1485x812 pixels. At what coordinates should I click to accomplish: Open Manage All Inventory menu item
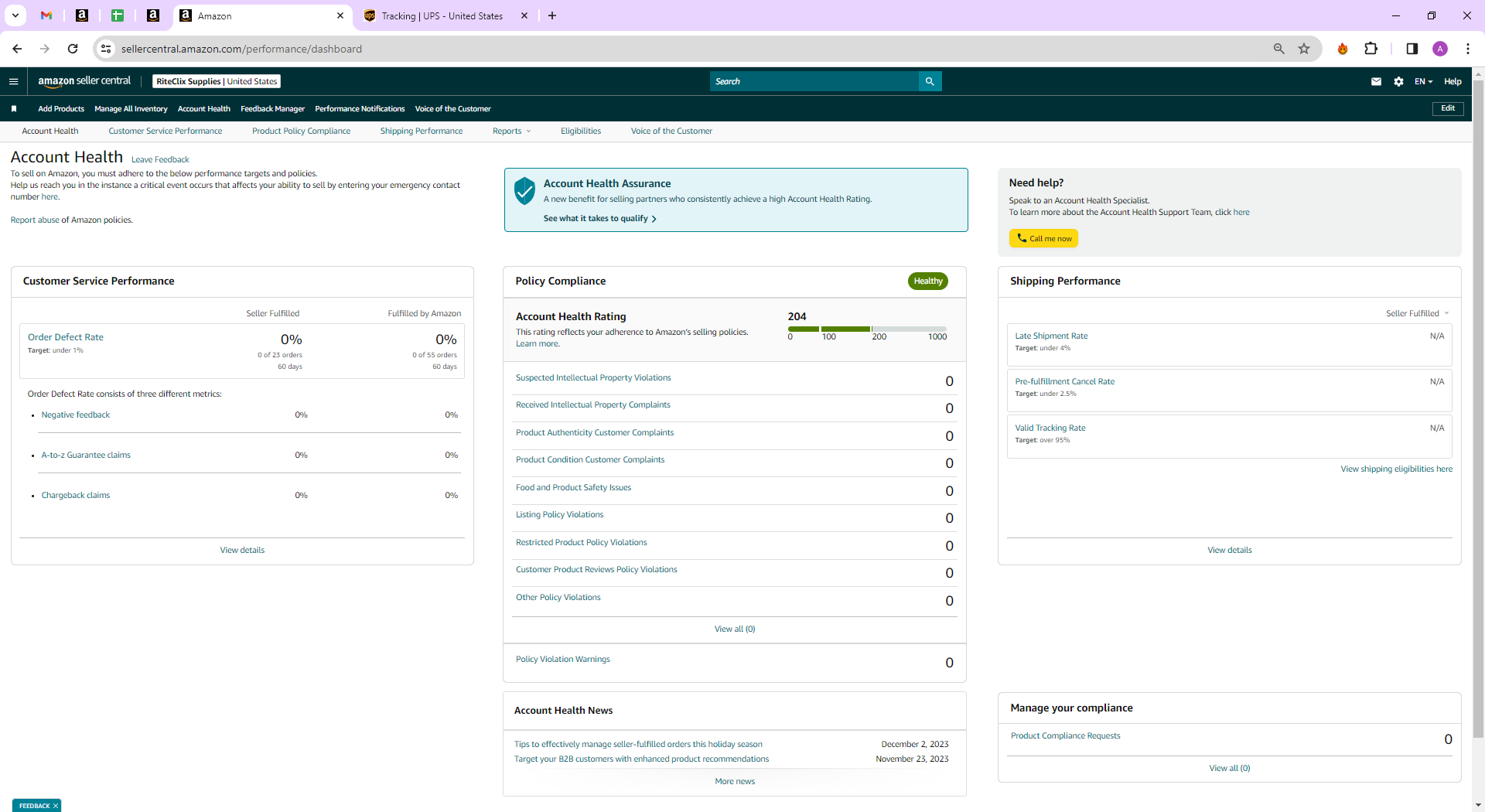(131, 109)
